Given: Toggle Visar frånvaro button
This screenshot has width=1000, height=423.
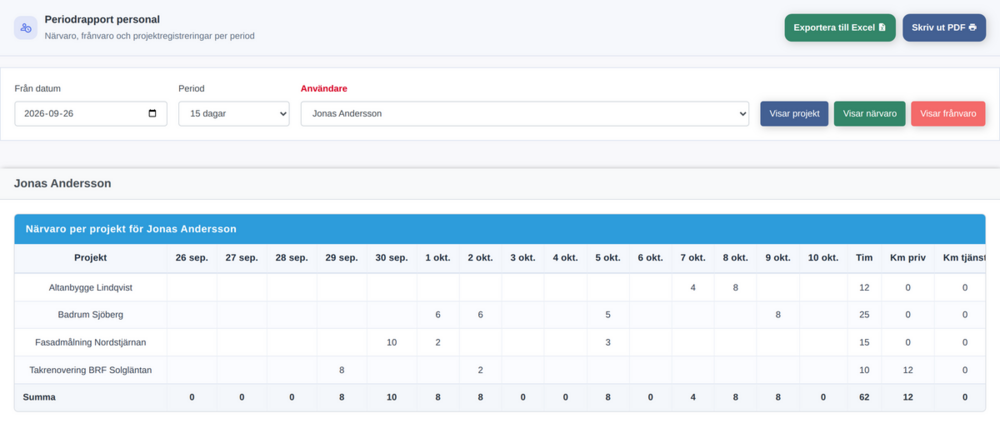Looking at the screenshot, I should coord(948,114).
